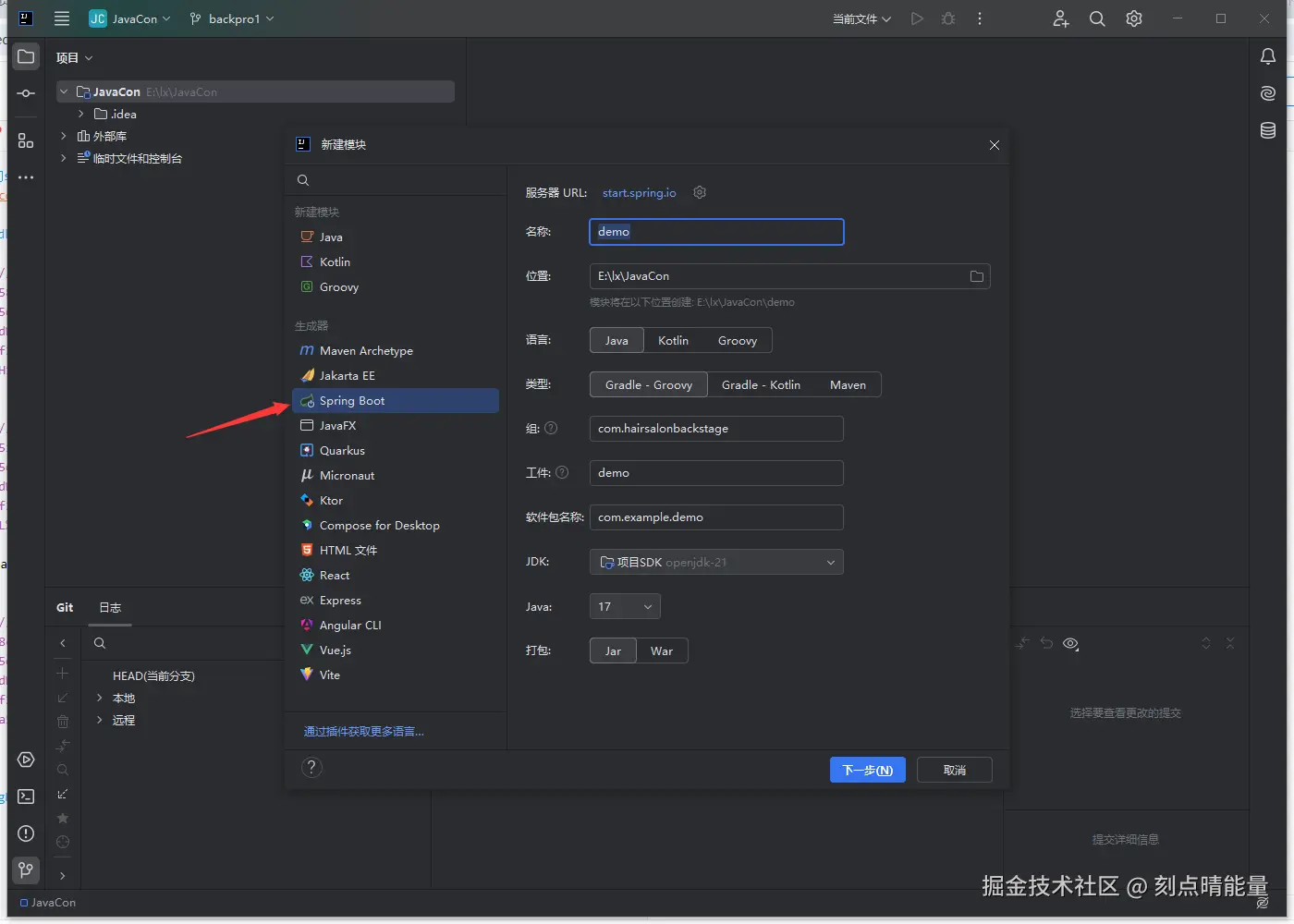The image size is (1294, 924).
Task: Select the Spring Boot generator
Action: coord(396,400)
